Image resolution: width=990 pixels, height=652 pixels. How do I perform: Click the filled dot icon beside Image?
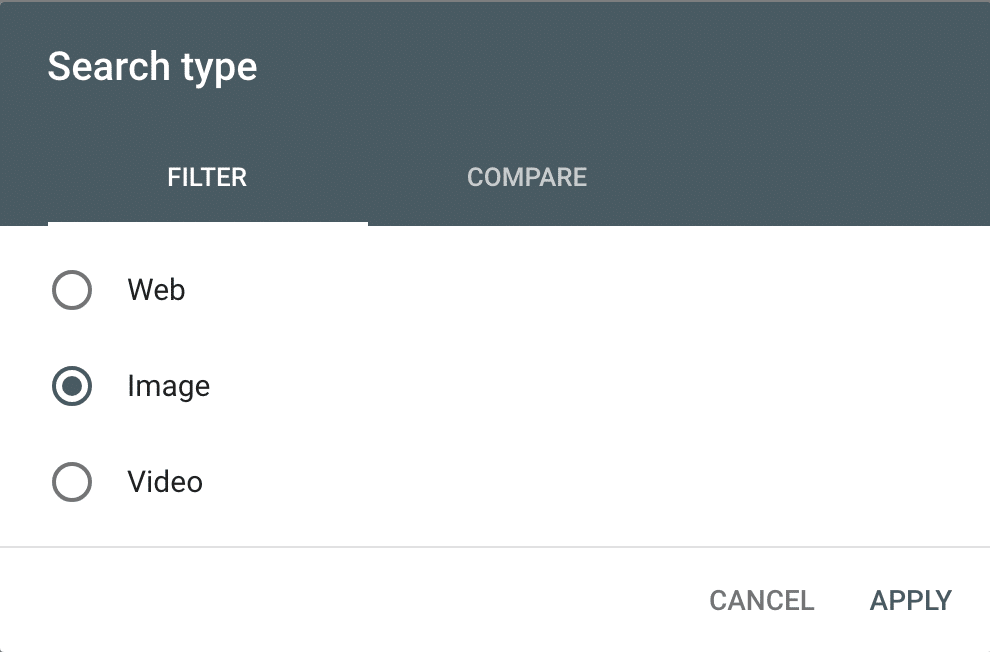click(72, 387)
